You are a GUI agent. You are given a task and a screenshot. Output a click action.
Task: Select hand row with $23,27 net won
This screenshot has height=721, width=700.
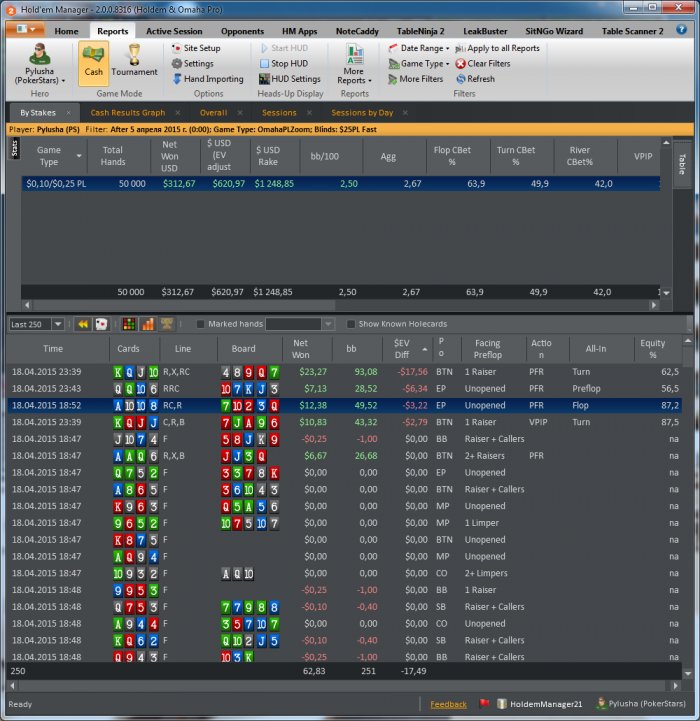[x=344, y=372]
